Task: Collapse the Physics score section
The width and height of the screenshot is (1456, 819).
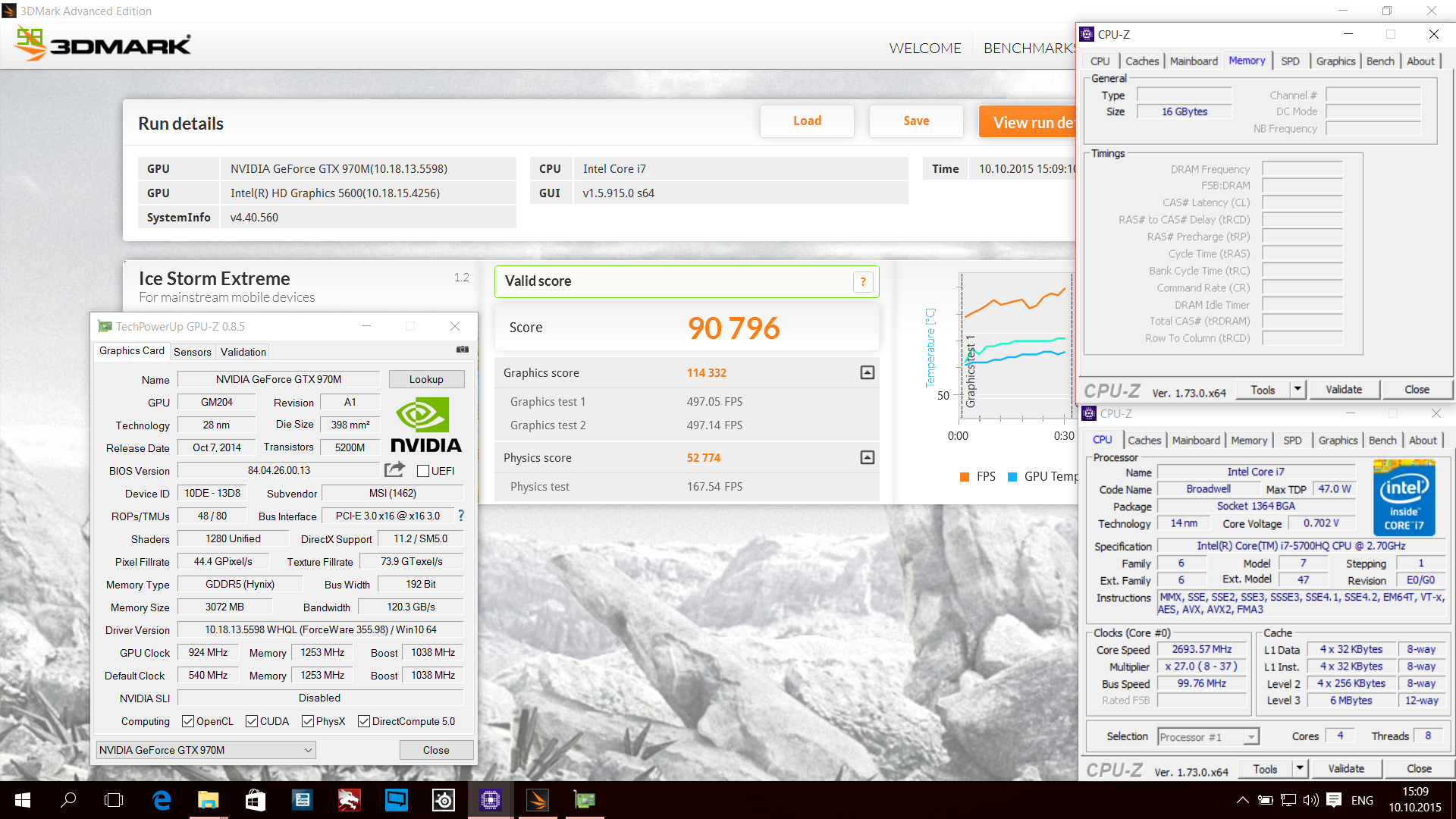Action: point(868,457)
